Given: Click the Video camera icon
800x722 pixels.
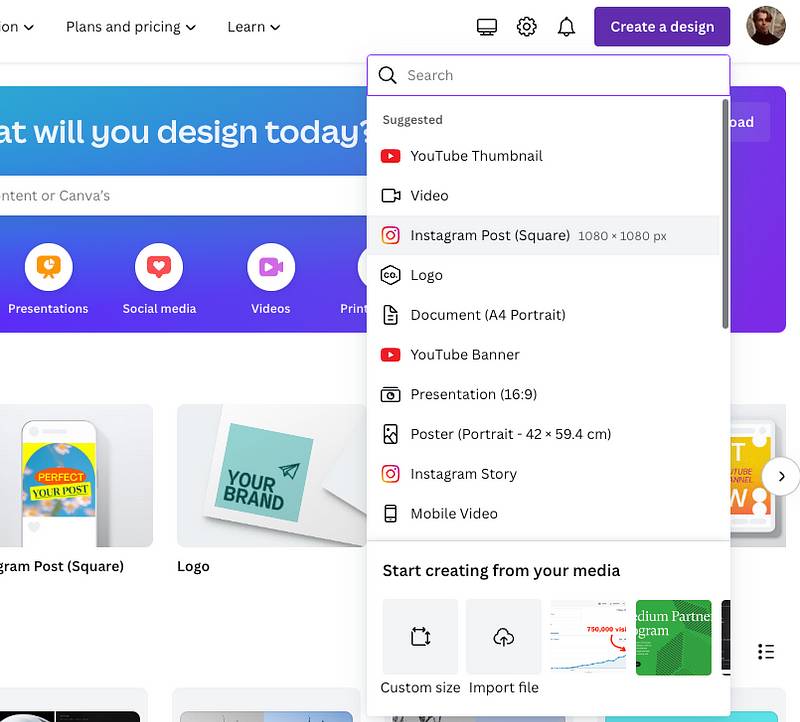Looking at the screenshot, I should (390, 195).
